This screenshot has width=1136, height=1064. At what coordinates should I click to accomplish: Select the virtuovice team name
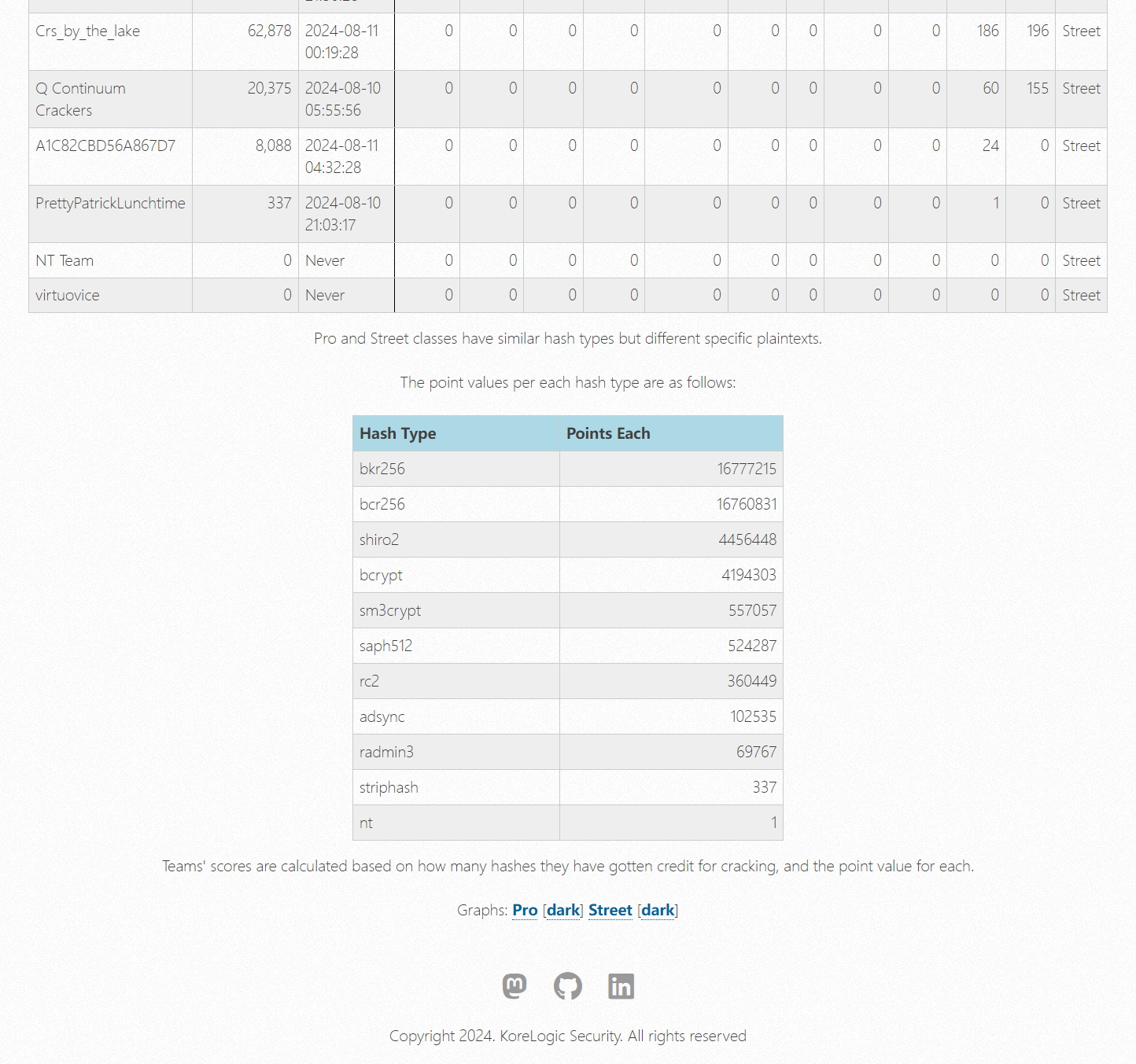click(x=68, y=296)
